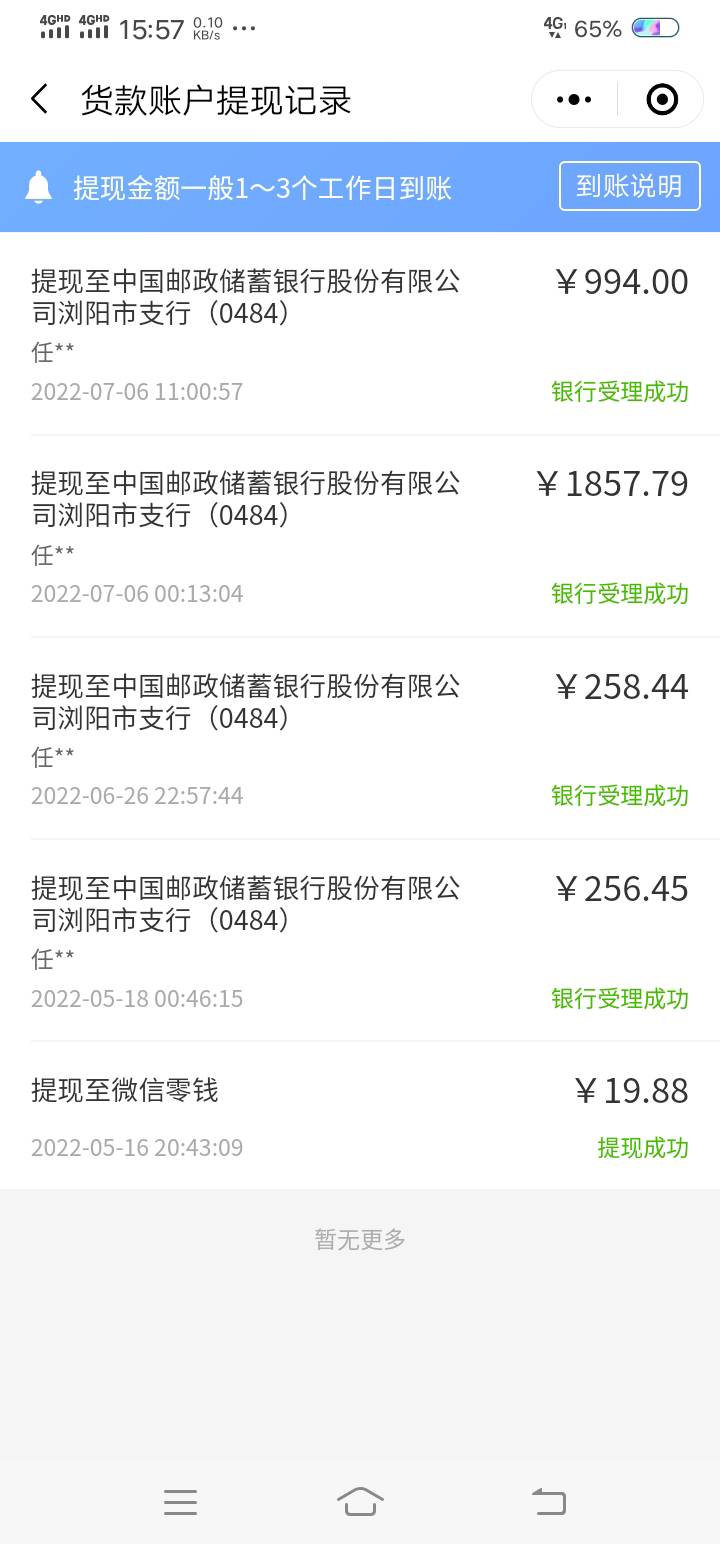
Task: Tap 银行受理成功 status on 2022-06-26 record
Action: (x=620, y=796)
